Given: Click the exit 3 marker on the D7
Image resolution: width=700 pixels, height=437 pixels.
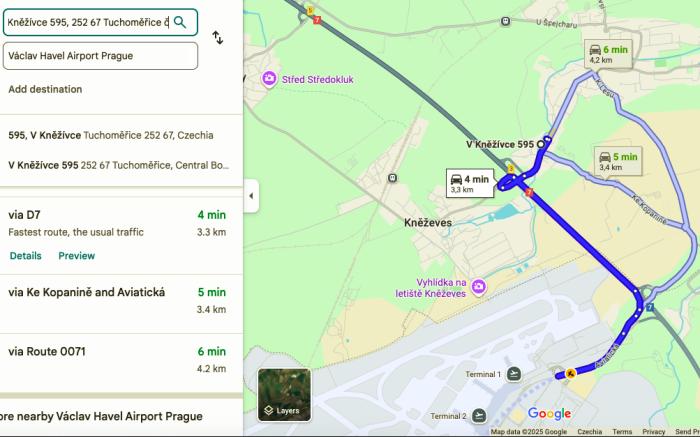Looking at the screenshot, I should [x=511, y=168].
